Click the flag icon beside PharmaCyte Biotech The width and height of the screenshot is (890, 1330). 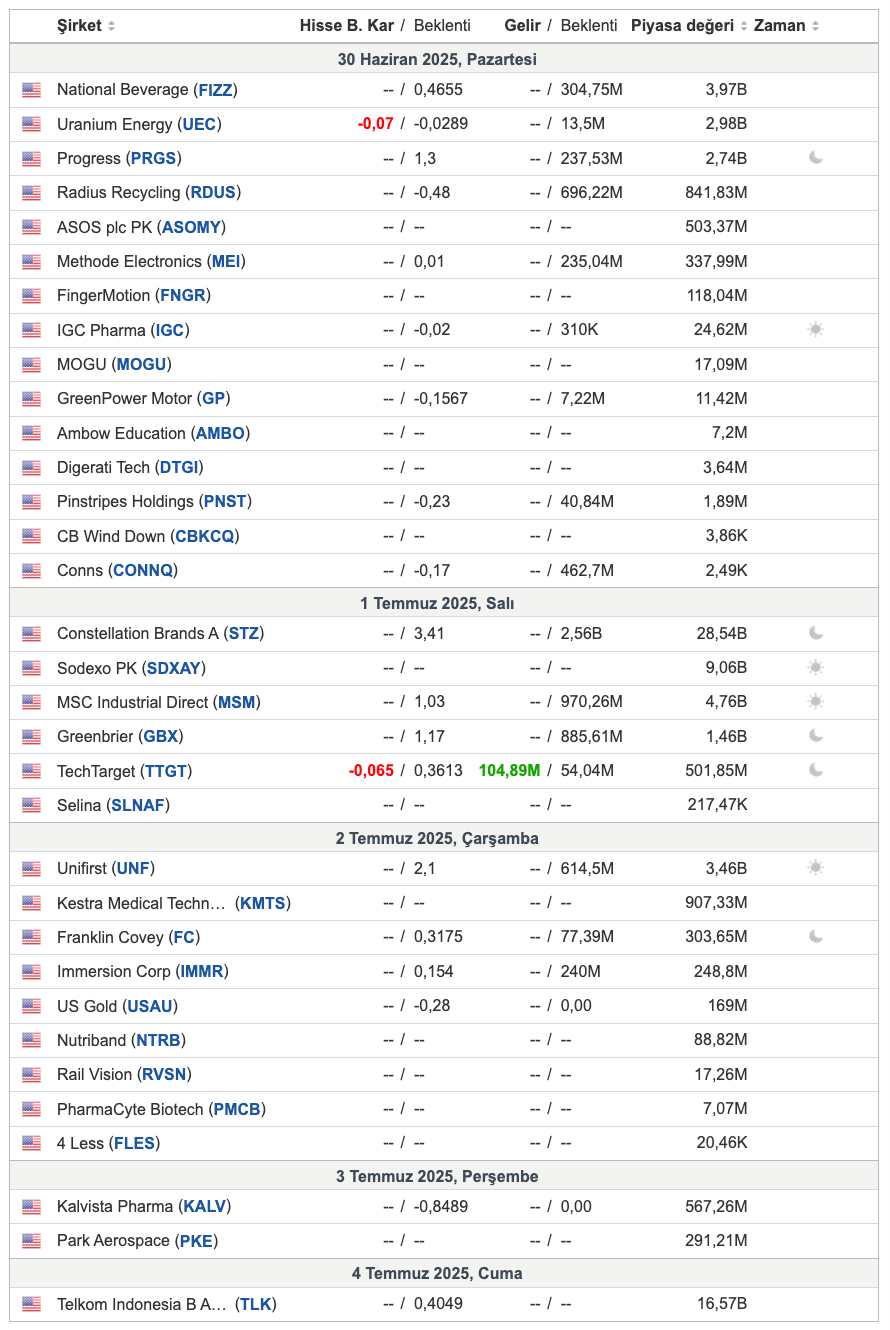(x=32, y=1110)
